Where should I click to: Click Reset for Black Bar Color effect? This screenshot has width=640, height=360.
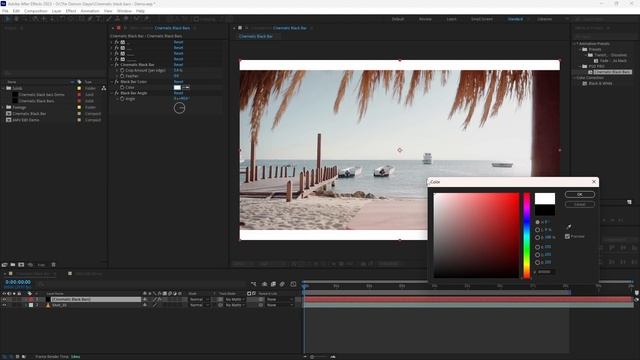(x=178, y=82)
